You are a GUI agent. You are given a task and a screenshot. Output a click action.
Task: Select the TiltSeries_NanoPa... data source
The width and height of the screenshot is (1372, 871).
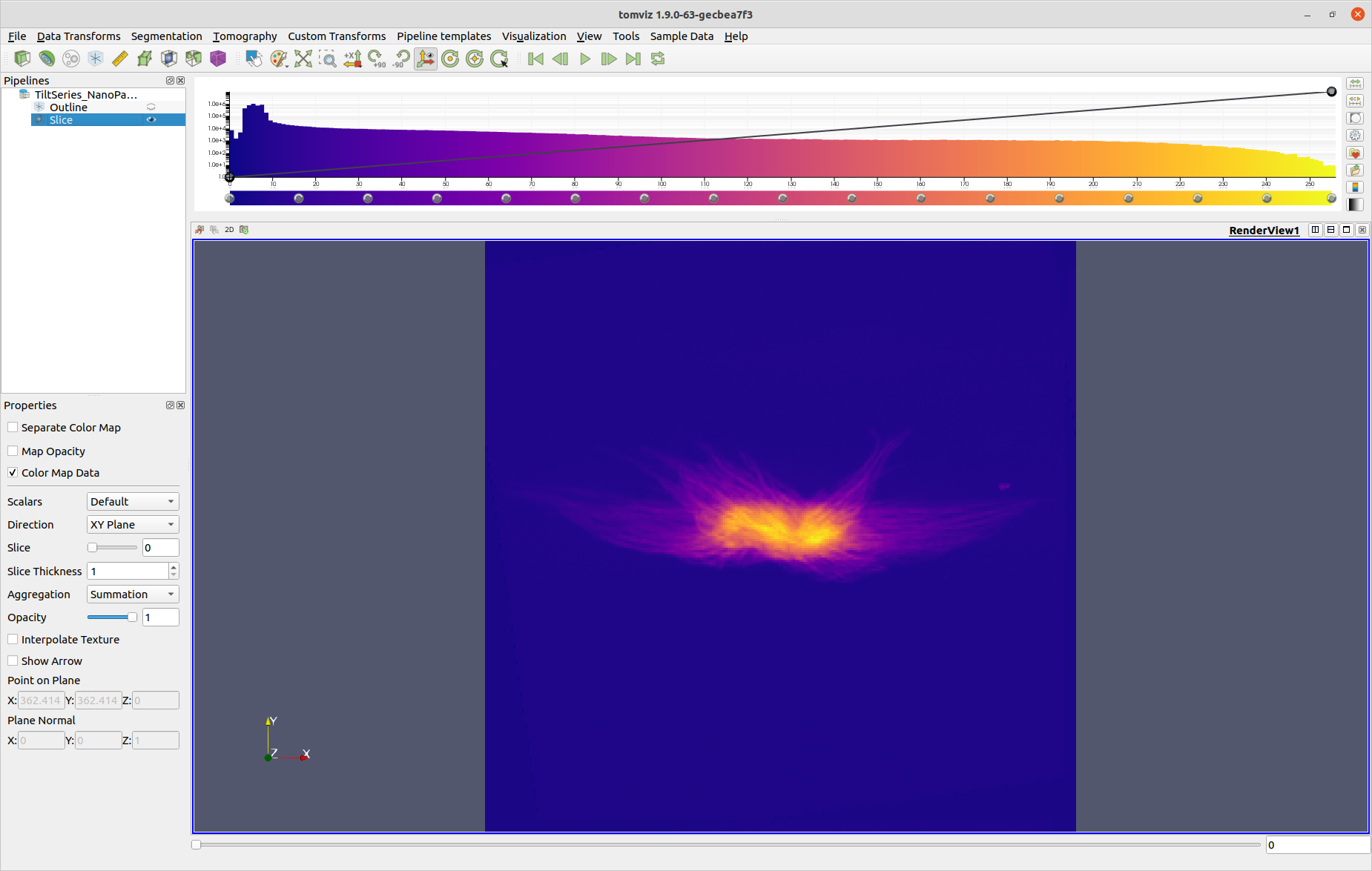click(86, 94)
